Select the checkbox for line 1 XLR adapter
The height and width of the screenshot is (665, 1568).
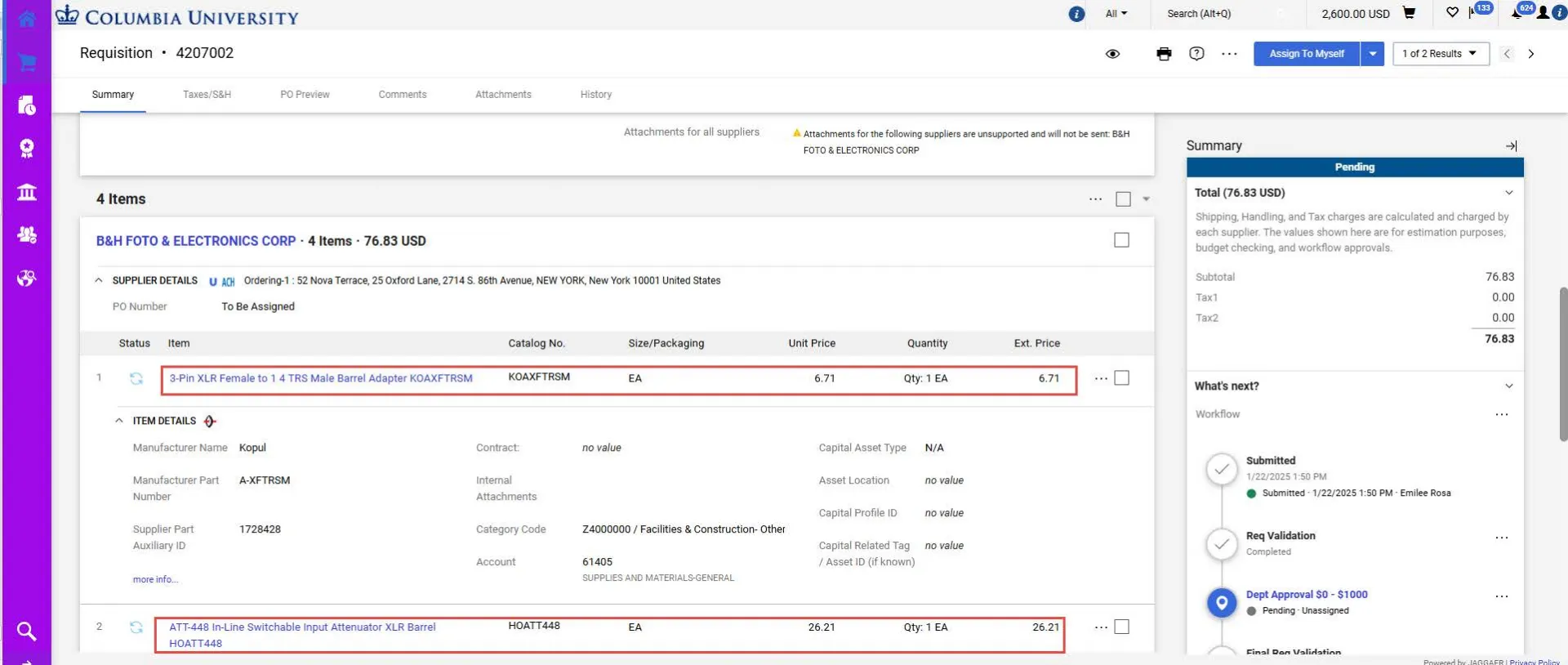1122,378
